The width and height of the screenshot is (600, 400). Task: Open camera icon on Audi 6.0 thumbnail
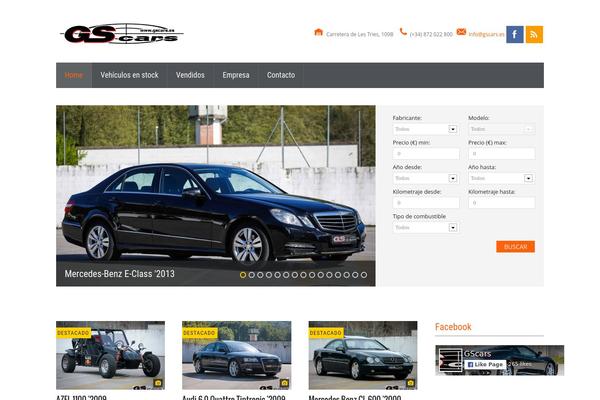284,383
